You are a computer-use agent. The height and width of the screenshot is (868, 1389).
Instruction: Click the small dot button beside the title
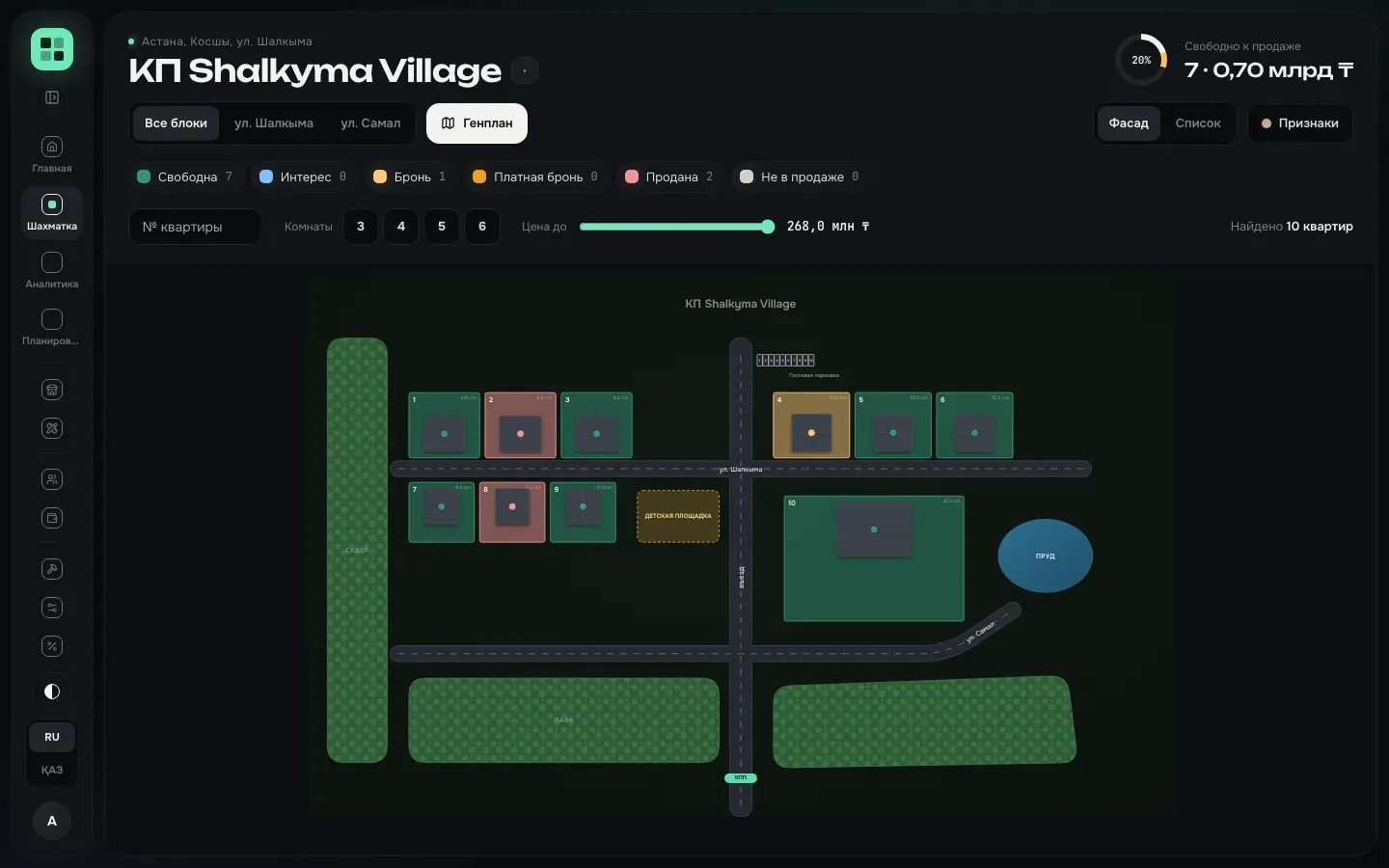click(524, 70)
